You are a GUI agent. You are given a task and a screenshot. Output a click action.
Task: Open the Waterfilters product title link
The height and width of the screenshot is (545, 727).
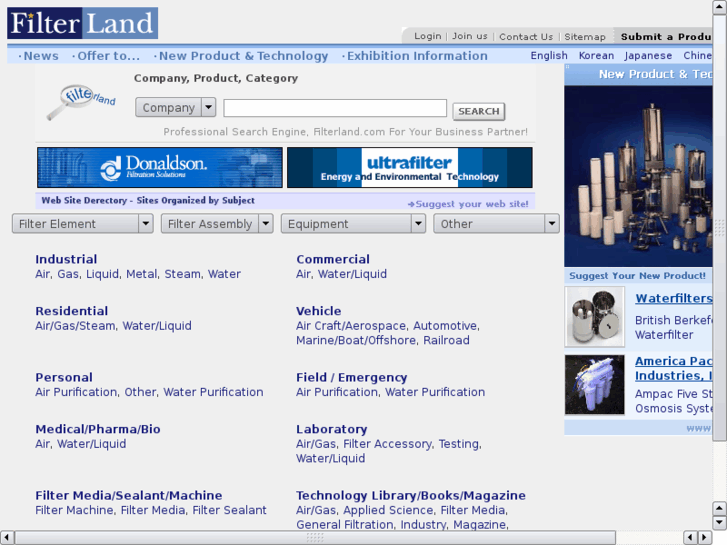(673, 298)
